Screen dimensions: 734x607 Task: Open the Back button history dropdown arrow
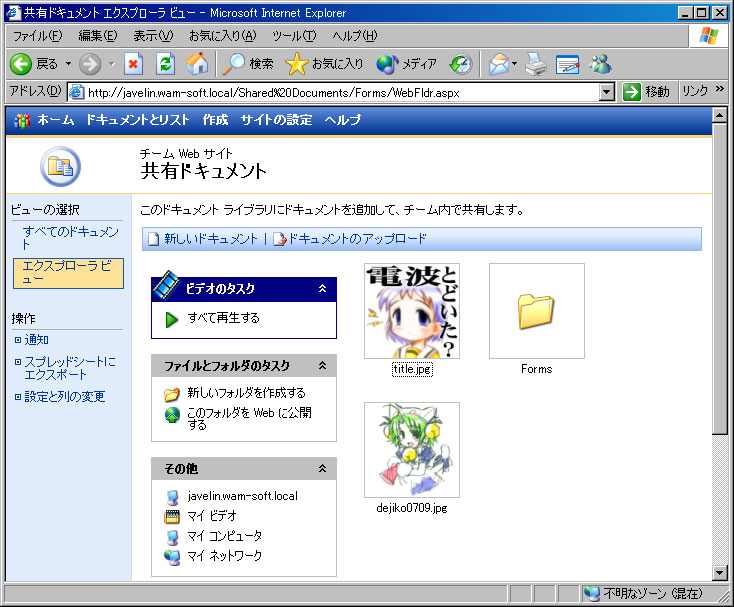click(x=68, y=64)
